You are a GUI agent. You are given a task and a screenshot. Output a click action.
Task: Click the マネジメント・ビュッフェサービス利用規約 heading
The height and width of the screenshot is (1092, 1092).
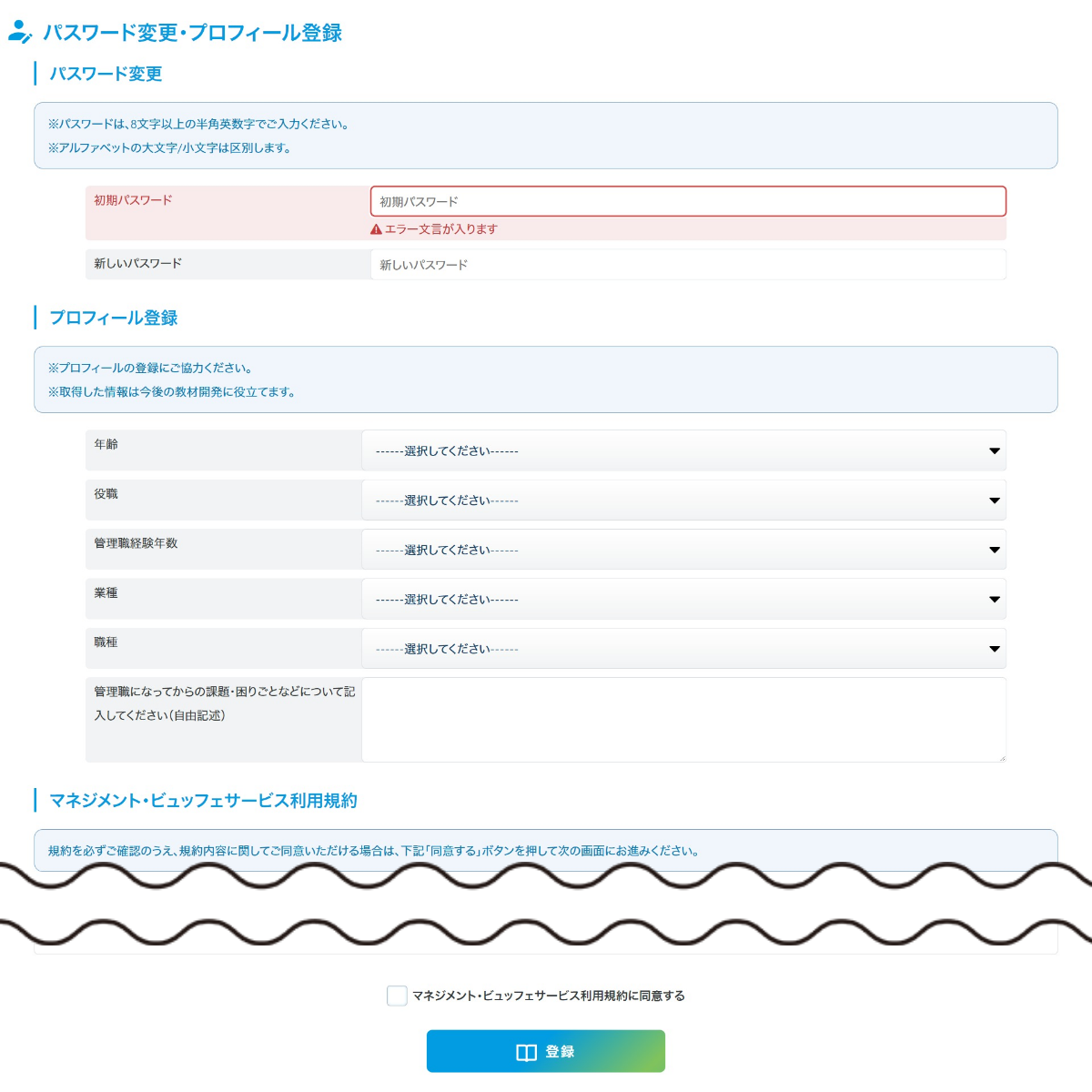[203, 801]
